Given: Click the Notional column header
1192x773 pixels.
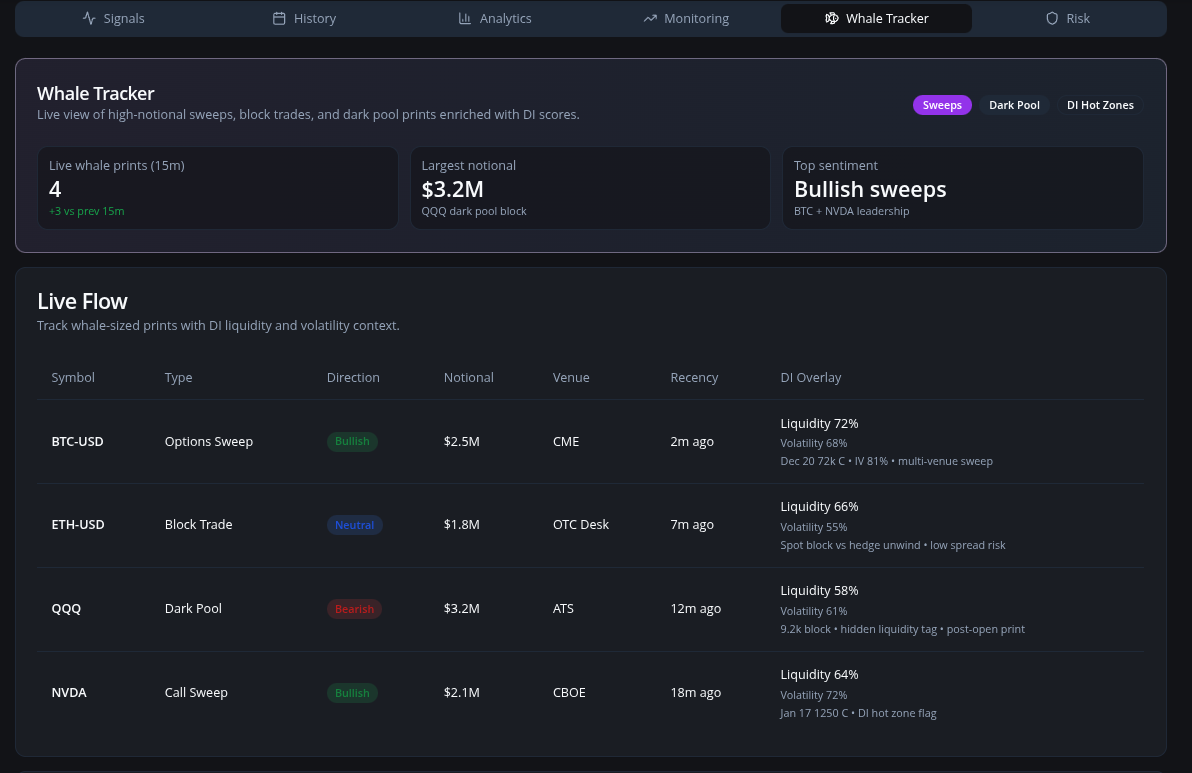Looking at the screenshot, I should (468, 377).
